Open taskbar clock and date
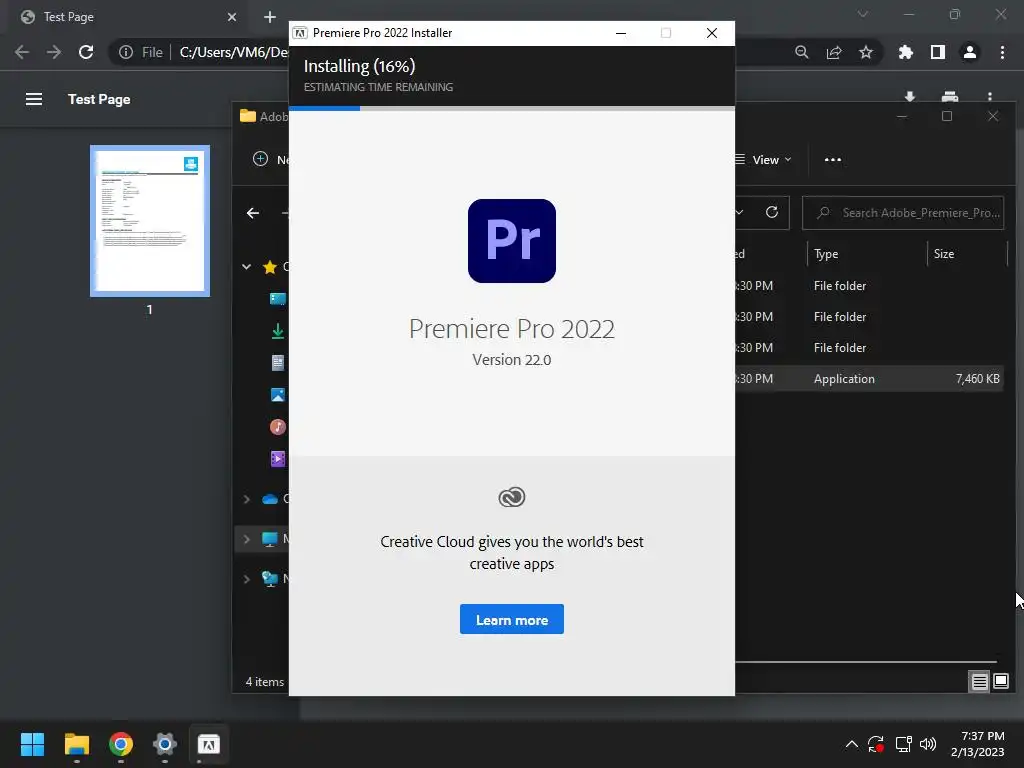 coord(977,744)
